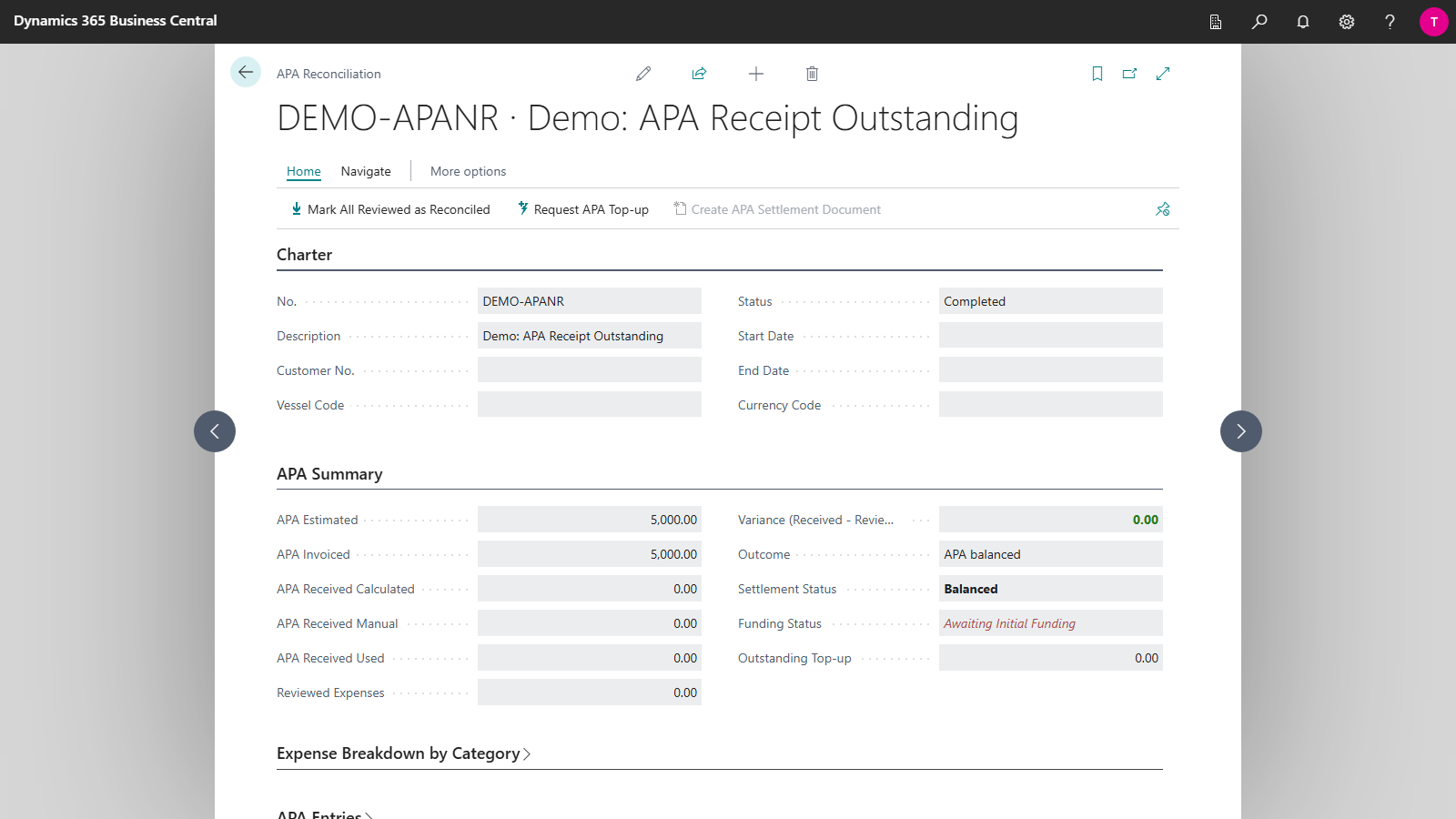
Task: Open the share icon
Action: click(x=699, y=74)
